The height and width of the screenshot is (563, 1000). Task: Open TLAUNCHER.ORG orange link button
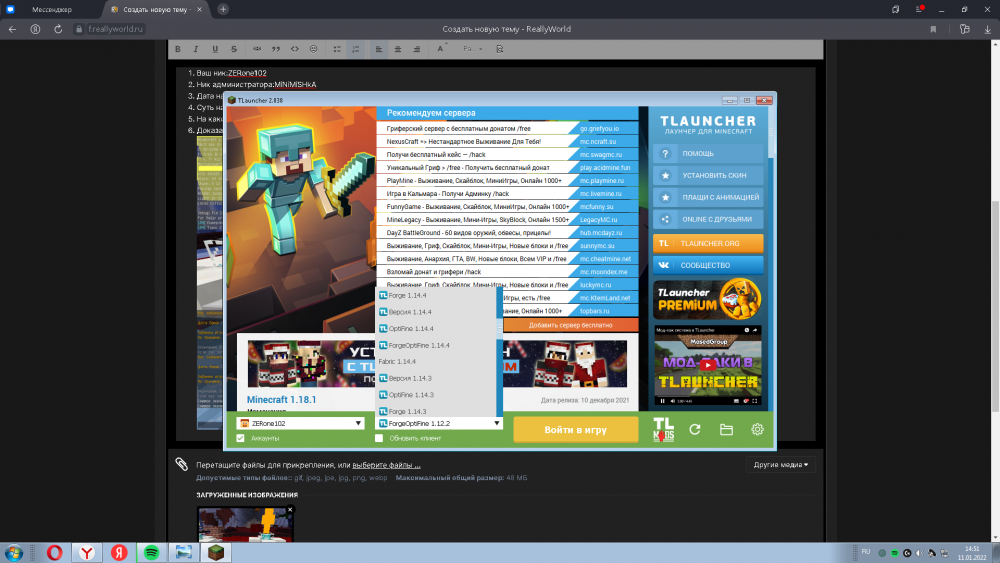(x=708, y=244)
